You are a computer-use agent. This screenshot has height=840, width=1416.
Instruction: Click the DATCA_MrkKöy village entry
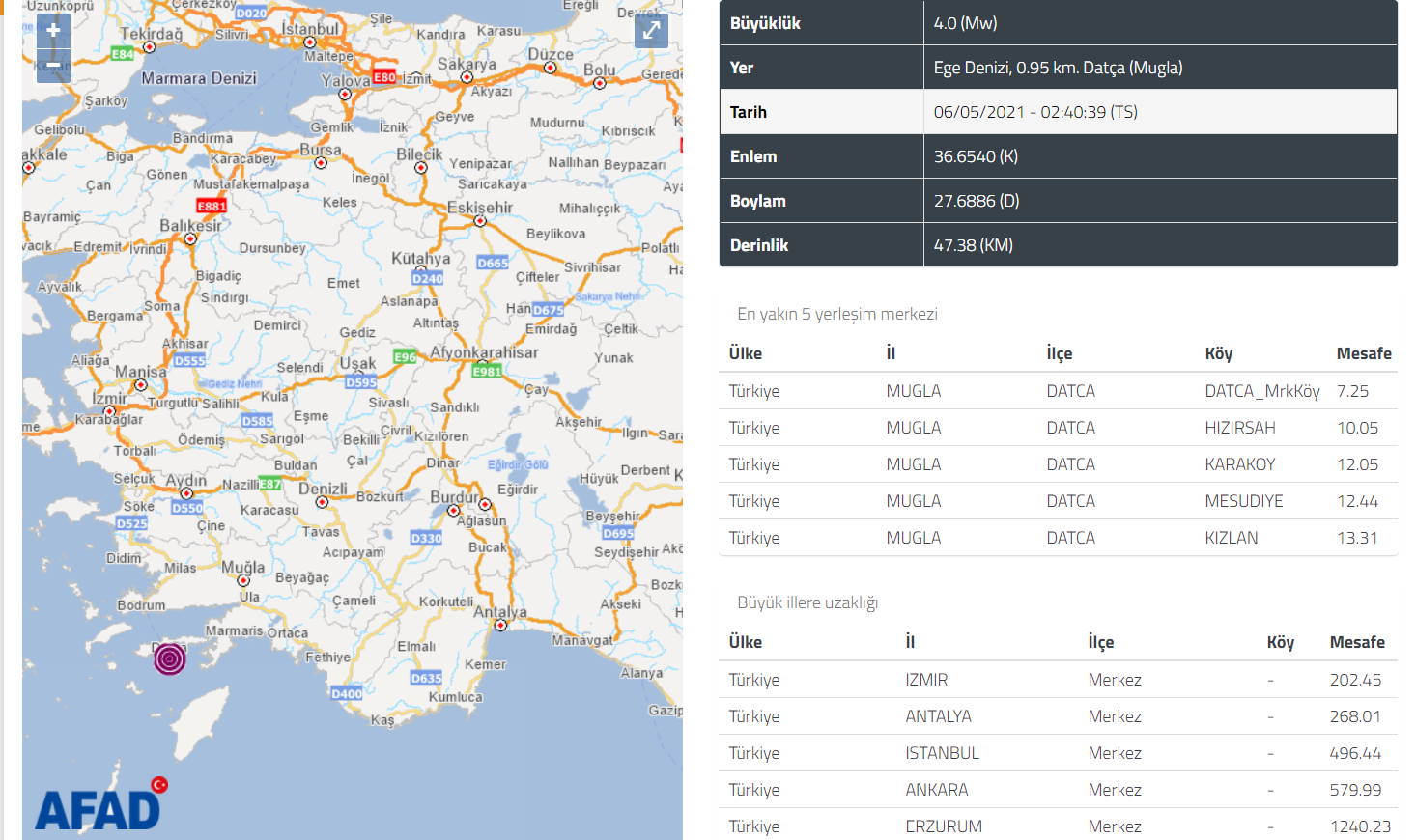1261,391
